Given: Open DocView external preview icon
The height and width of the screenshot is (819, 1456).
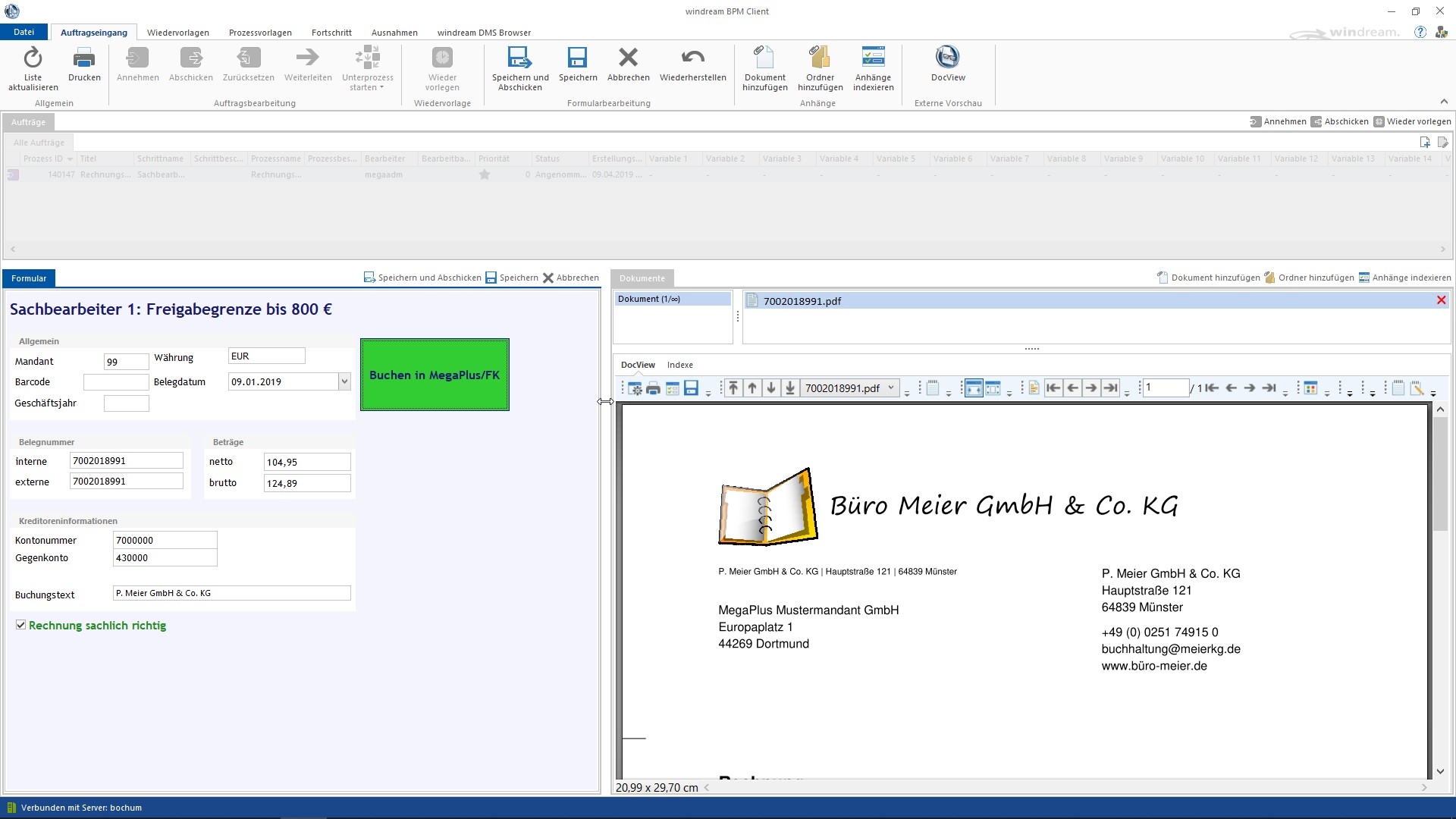Looking at the screenshot, I should click(947, 58).
